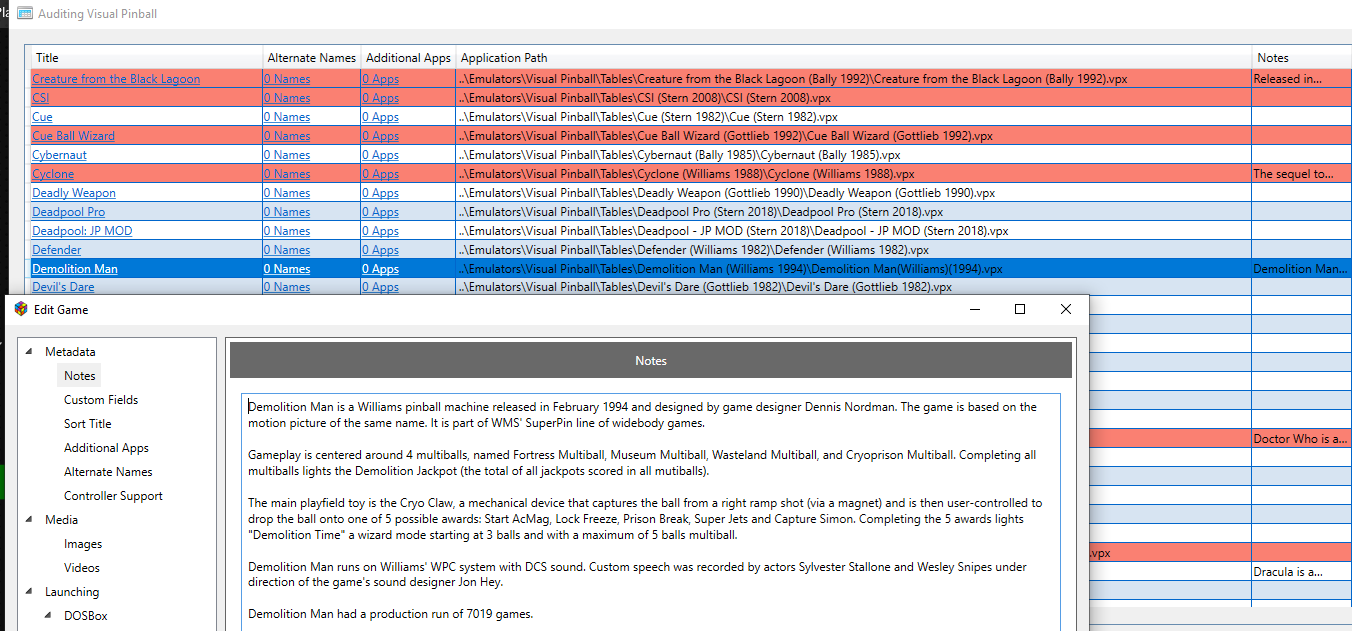Open Controller Support settings

click(113, 496)
